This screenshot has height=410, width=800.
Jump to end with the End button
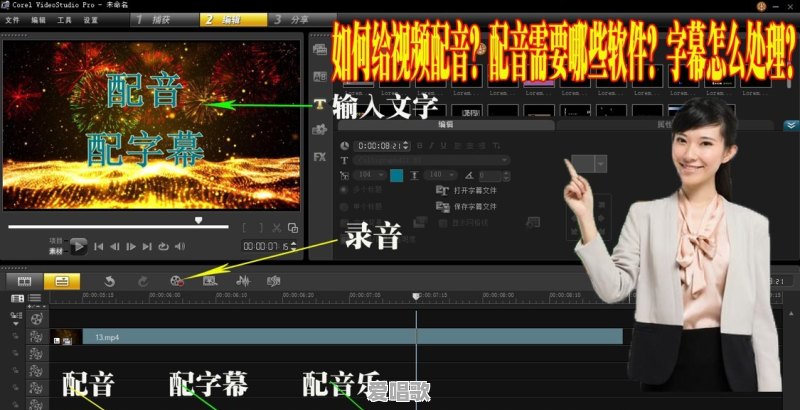point(147,246)
